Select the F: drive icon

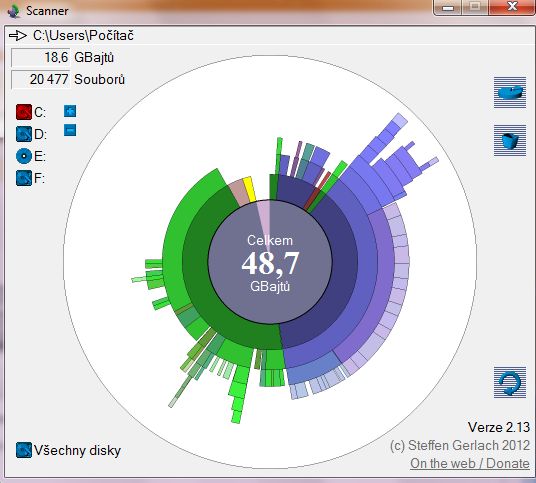[24, 178]
